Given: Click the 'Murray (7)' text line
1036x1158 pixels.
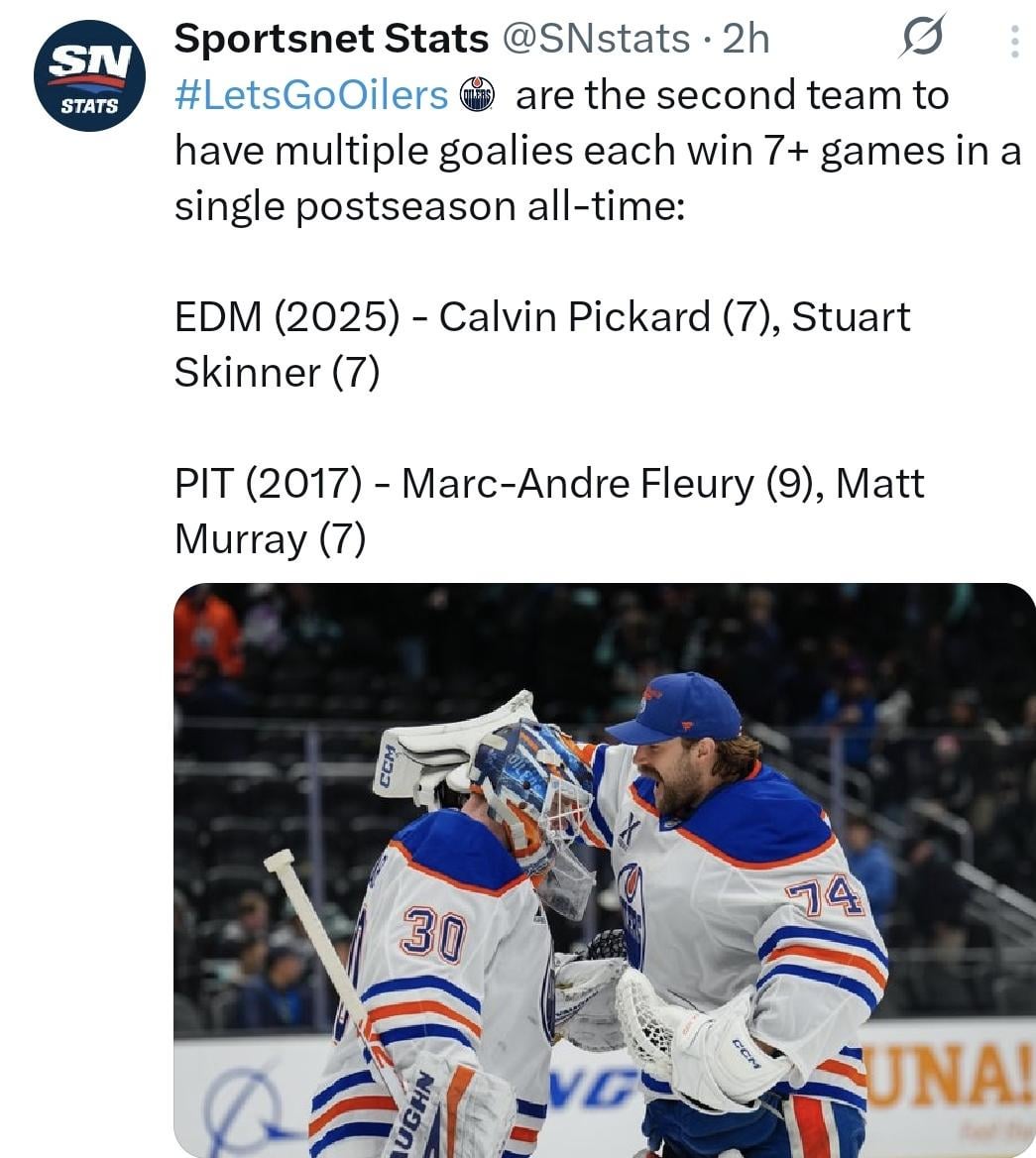Looking at the screenshot, I should (x=270, y=539).
